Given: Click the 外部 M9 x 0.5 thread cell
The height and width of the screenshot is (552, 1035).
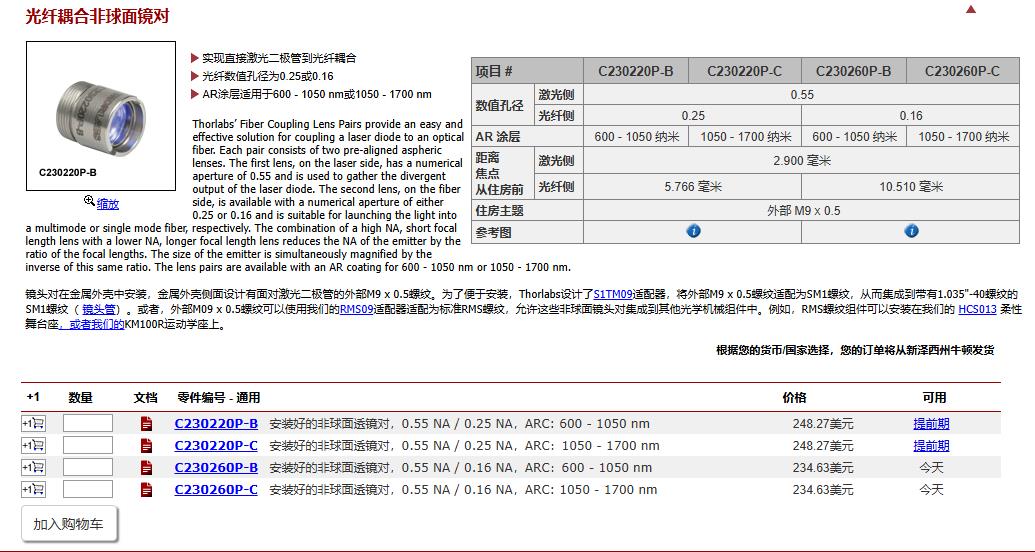Looking at the screenshot, I should click(801, 211).
